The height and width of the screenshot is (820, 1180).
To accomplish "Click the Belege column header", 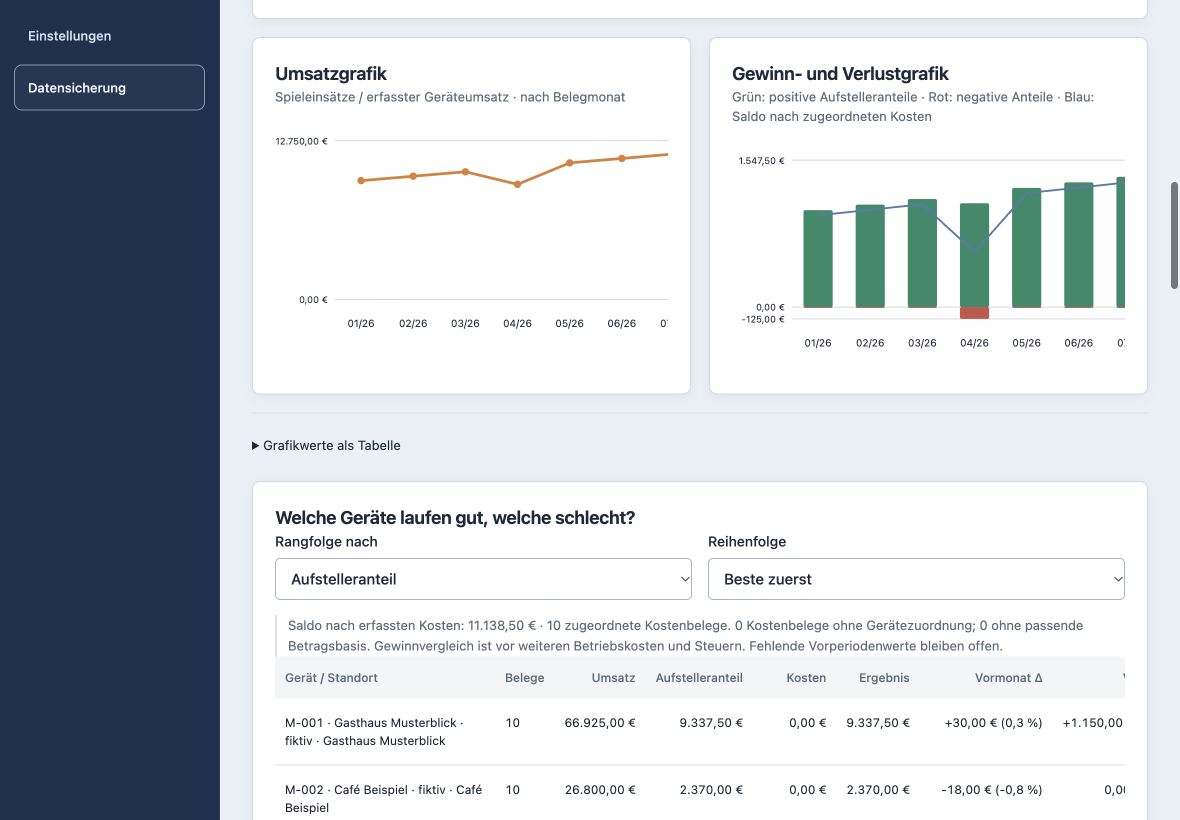I will [525, 678].
